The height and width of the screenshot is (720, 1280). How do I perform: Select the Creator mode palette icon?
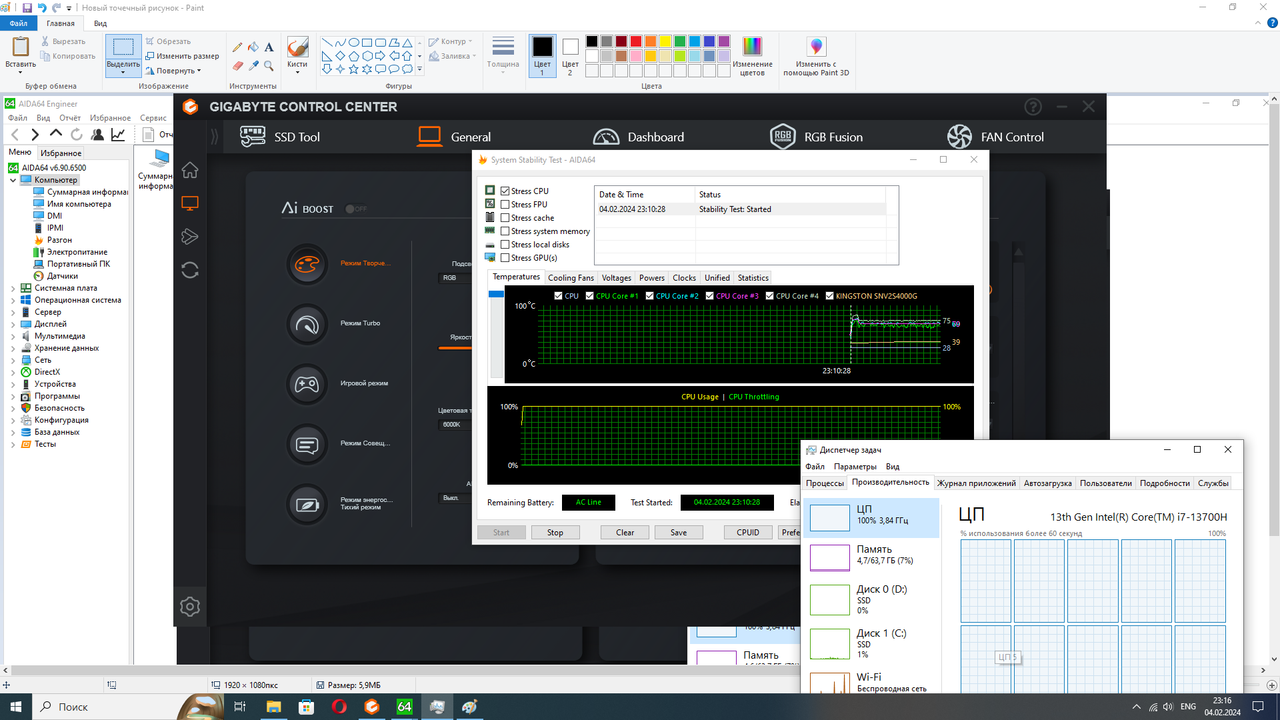[x=307, y=263]
